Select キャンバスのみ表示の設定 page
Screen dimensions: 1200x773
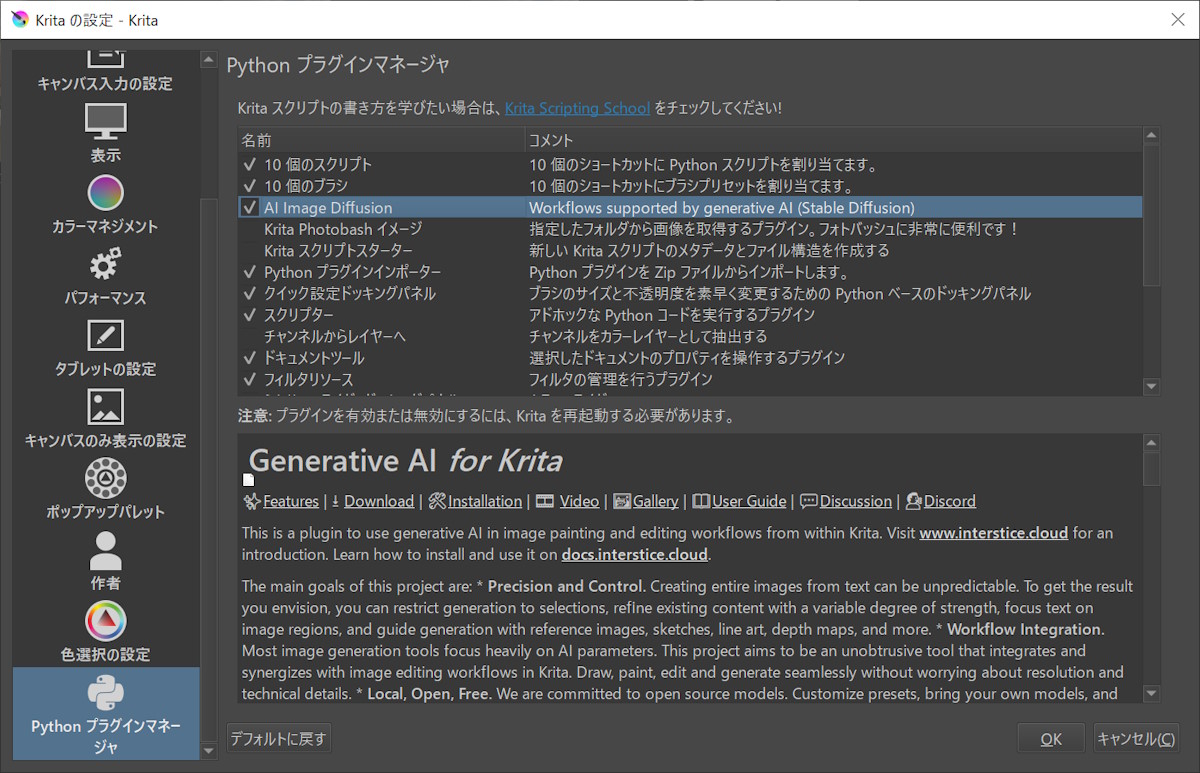coord(105,419)
